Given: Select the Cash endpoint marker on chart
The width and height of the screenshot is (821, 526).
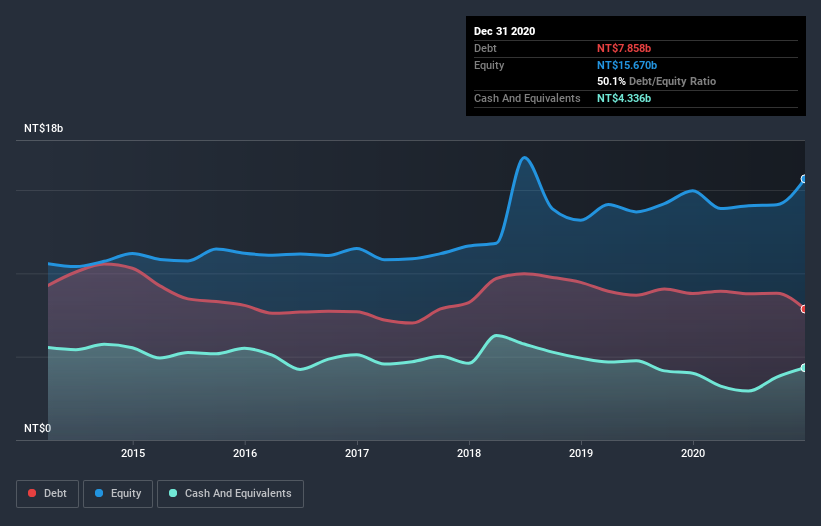Looking at the screenshot, I should (804, 368).
